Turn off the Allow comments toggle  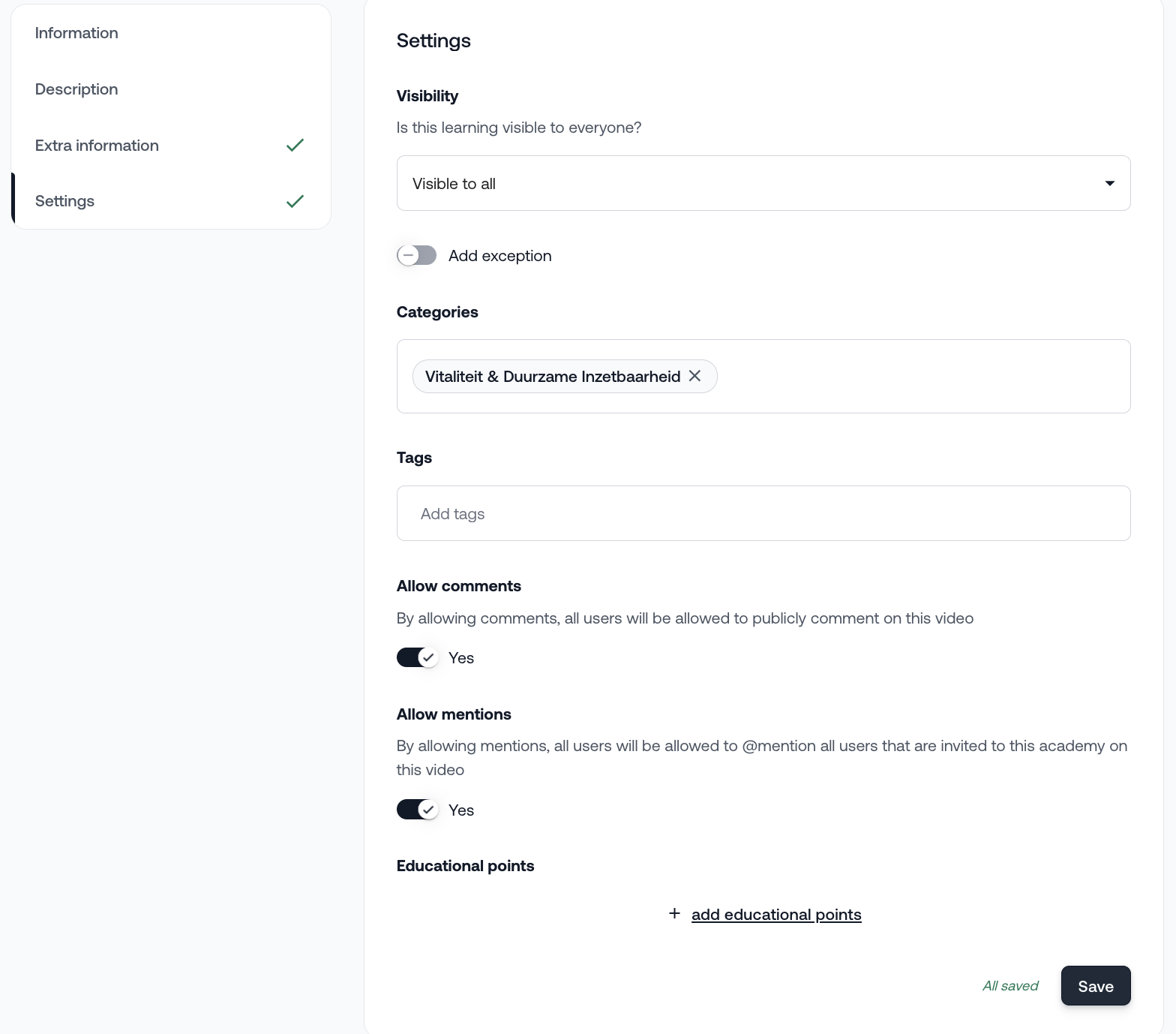tap(417, 658)
